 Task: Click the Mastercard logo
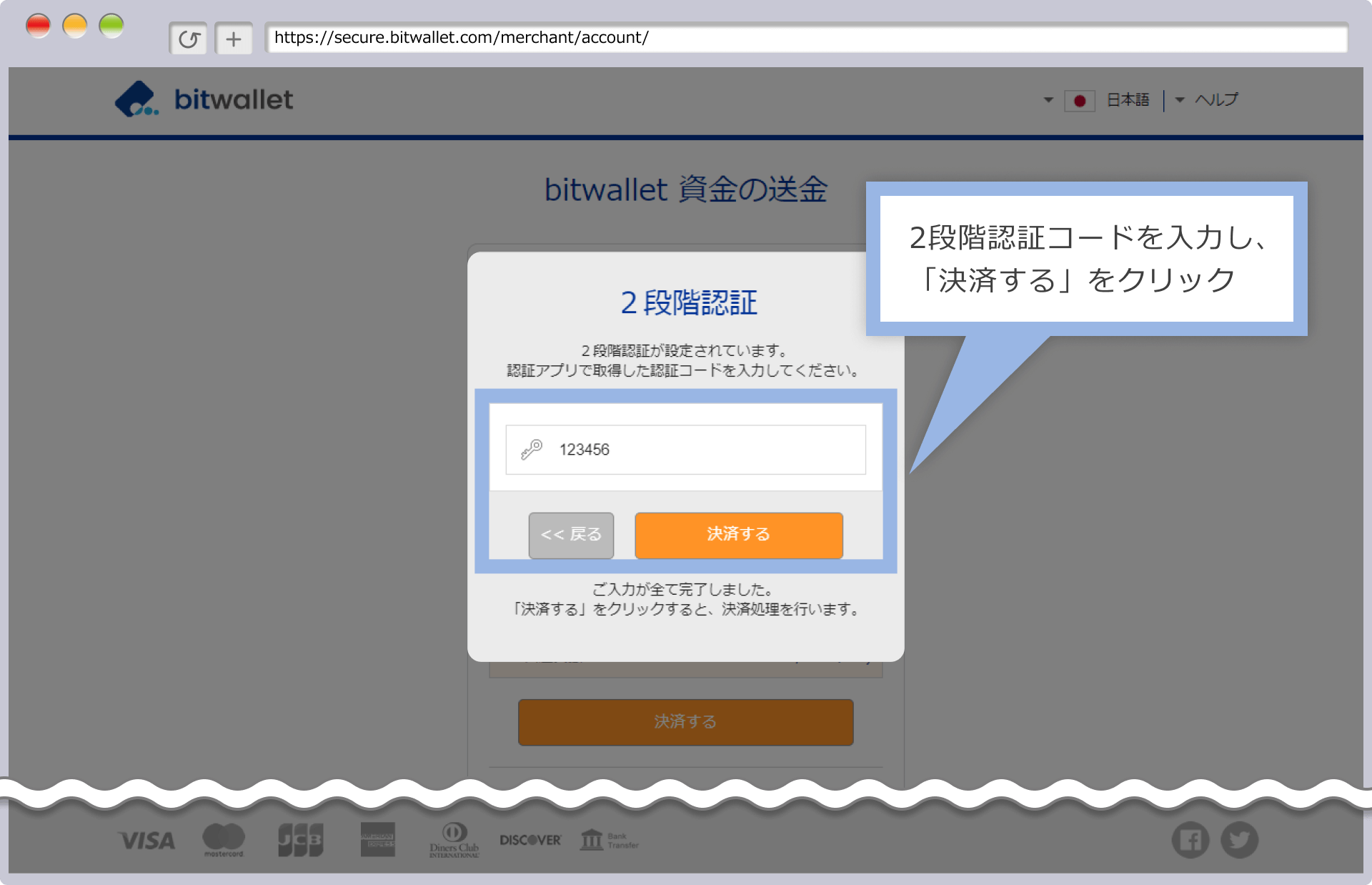coord(224,840)
